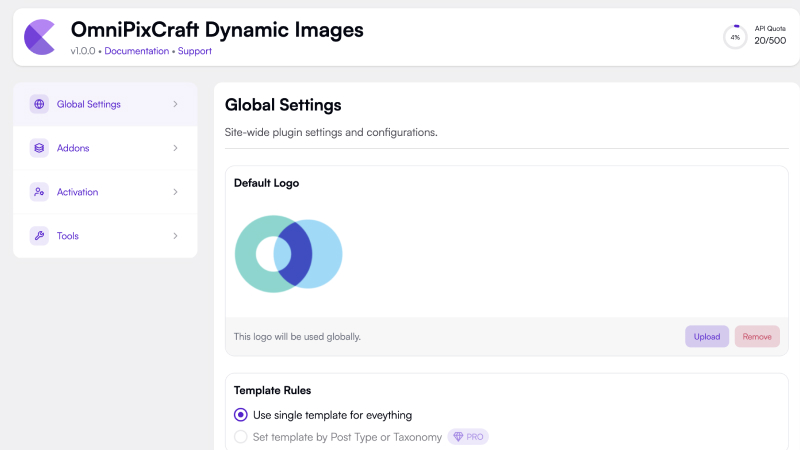Expand the Addons chevron arrow

click(x=175, y=148)
